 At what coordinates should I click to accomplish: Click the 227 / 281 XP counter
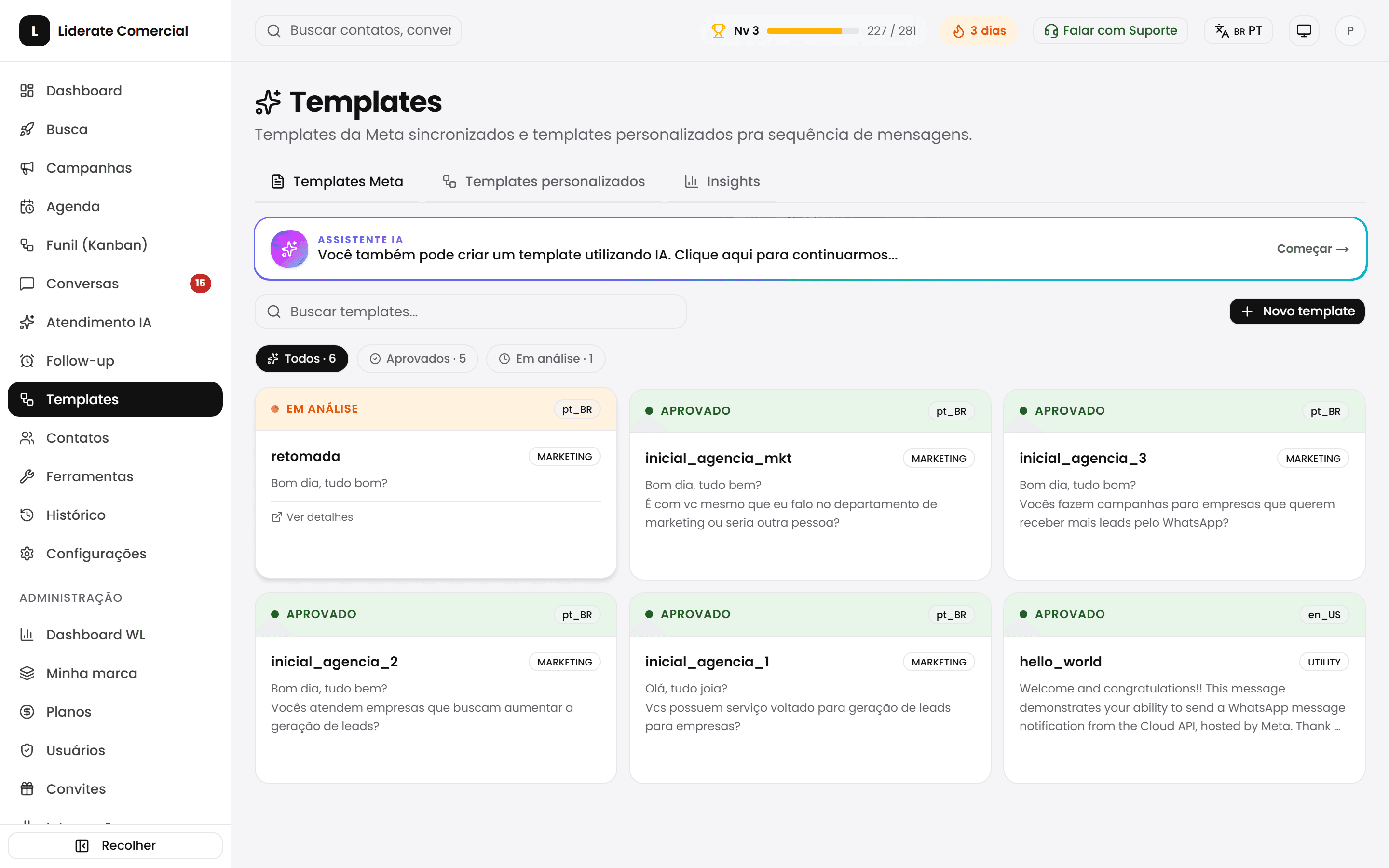click(x=891, y=30)
